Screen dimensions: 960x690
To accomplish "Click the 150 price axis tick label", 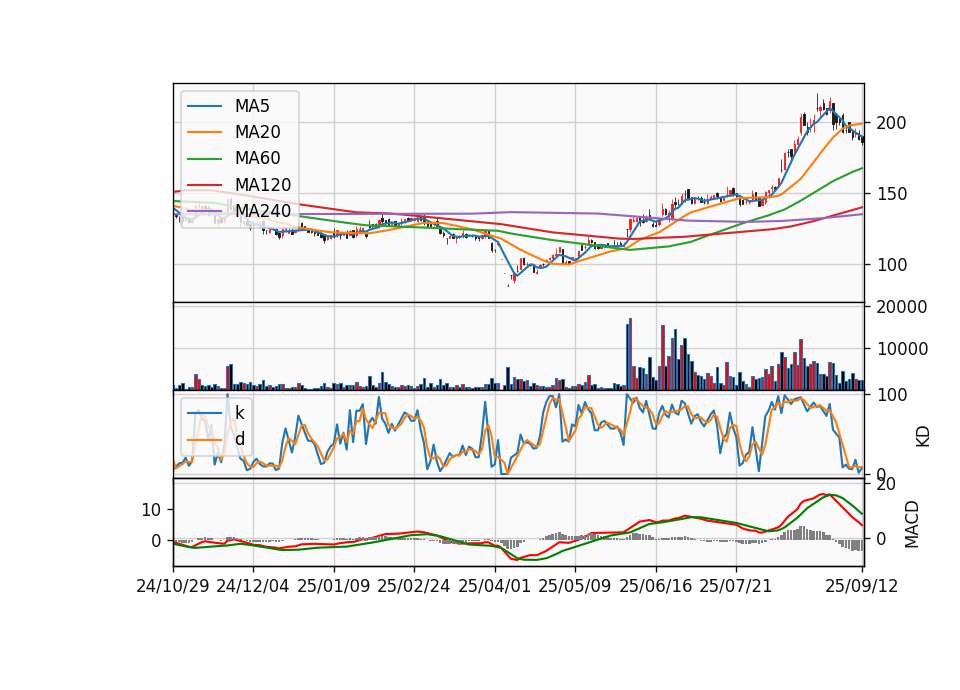I will [891, 194].
